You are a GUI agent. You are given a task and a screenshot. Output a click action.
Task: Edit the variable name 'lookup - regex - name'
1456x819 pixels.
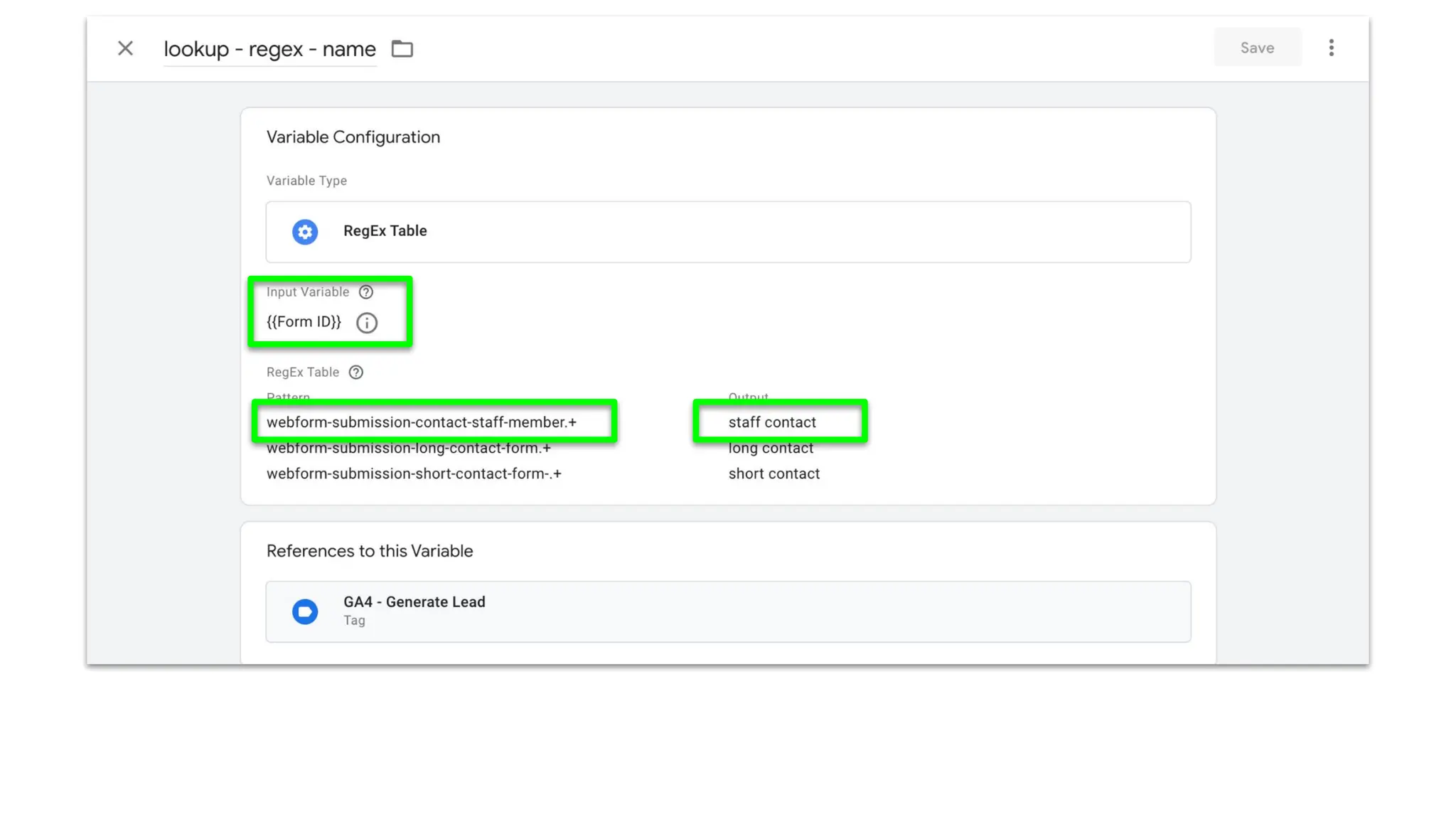pos(269,49)
